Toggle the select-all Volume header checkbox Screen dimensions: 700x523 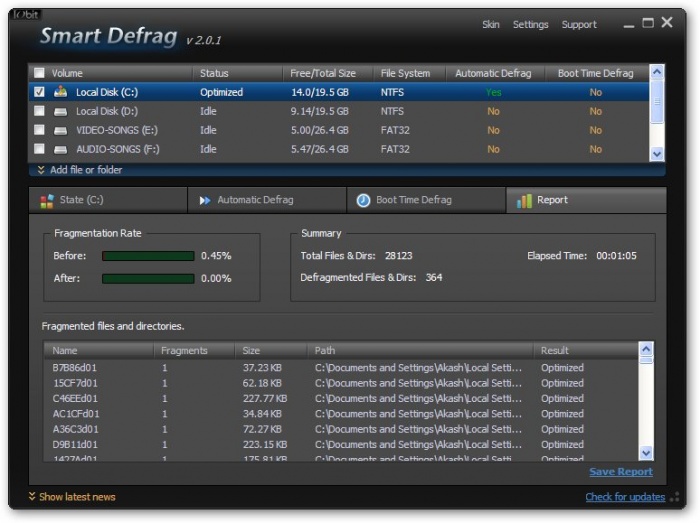(x=39, y=73)
